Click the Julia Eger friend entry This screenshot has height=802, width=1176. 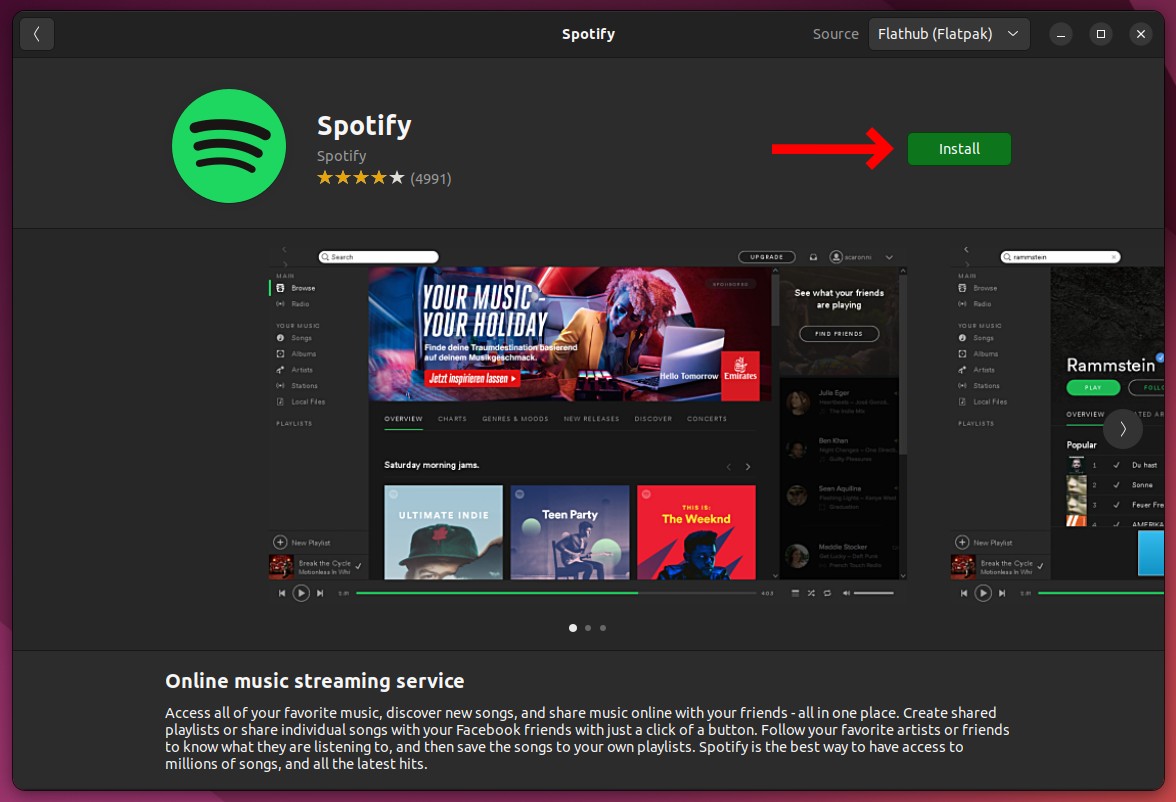pyautogui.click(x=840, y=401)
